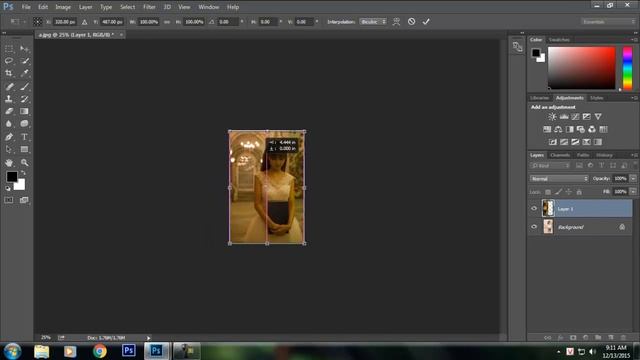
Task: Select the Pen tool
Action: [x=9, y=137]
